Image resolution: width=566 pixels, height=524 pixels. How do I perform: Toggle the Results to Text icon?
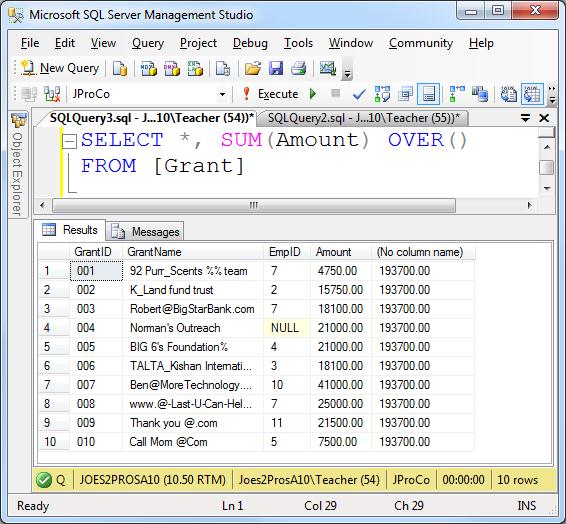(x=509, y=94)
